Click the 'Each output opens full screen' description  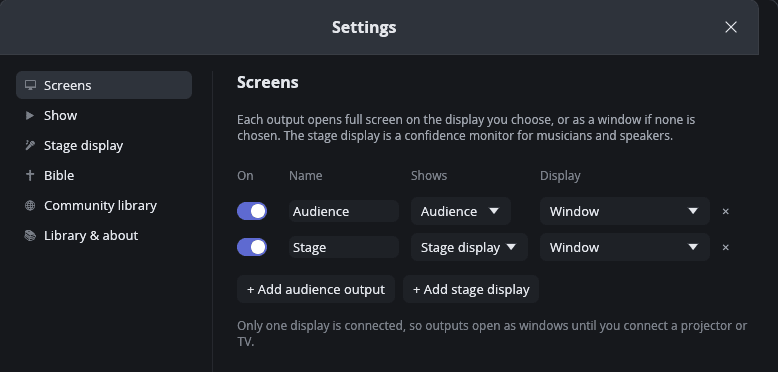click(x=466, y=127)
